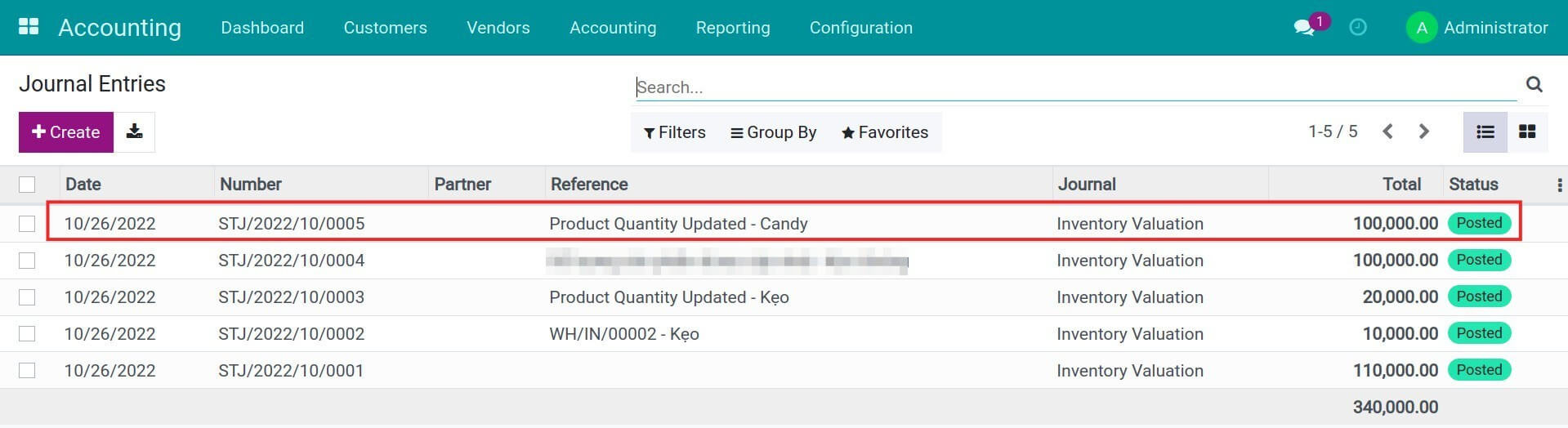Click the export download icon

click(135, 132)
